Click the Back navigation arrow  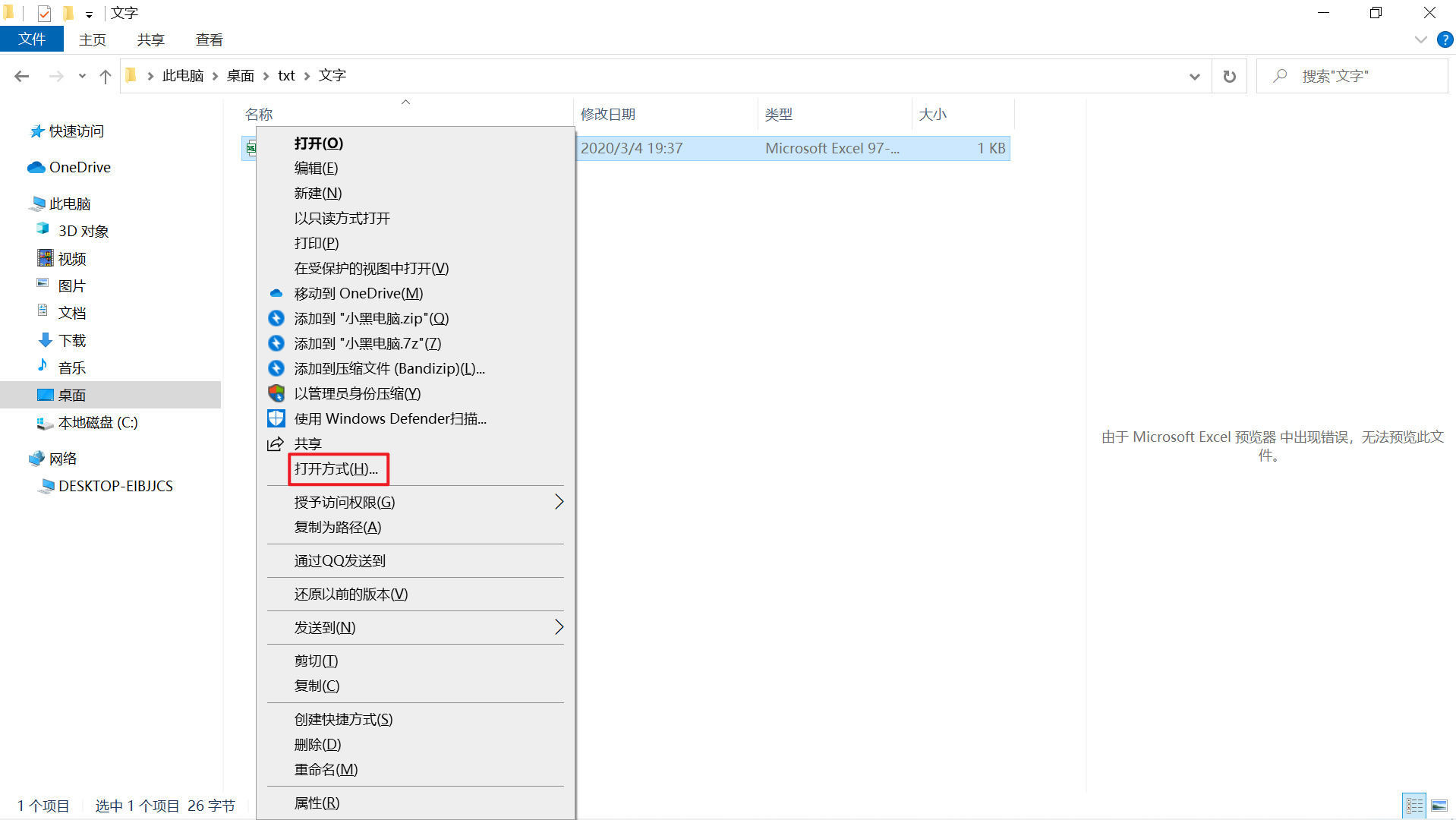[22, 76]
